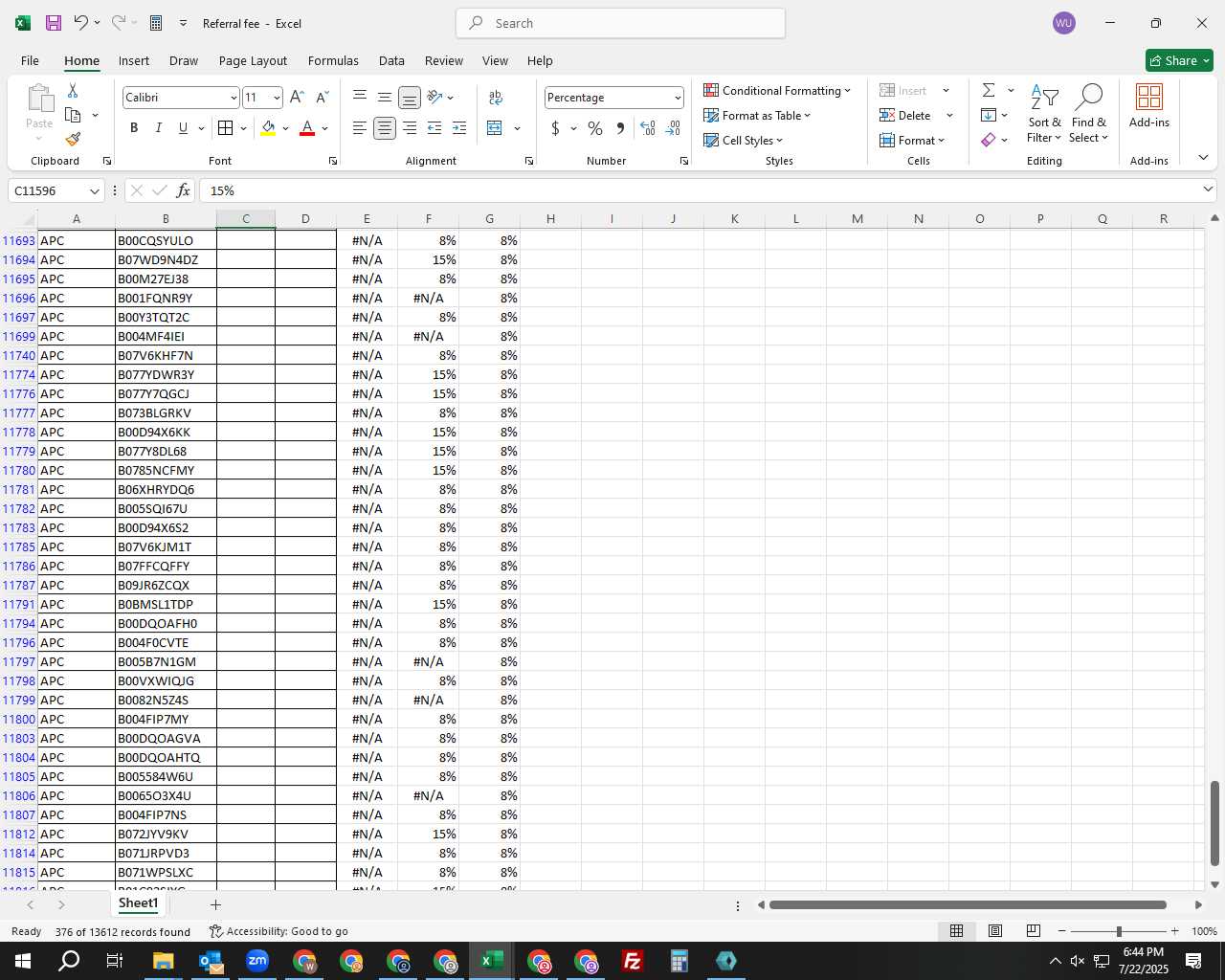1225x980 pixels.
Task: Open the calculator icon in Quick Access Toolbar
Action: click(156, 23)
